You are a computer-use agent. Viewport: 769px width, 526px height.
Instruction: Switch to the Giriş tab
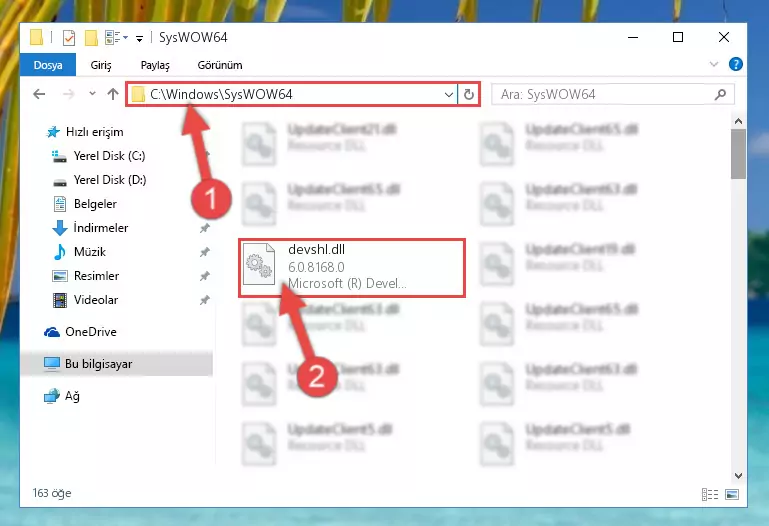101,65
